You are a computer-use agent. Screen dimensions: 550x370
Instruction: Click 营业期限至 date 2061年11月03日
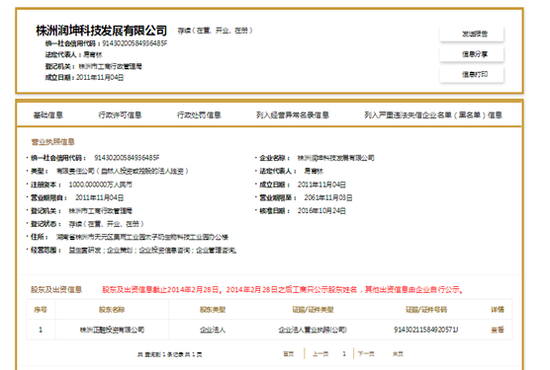click(328, 198)
